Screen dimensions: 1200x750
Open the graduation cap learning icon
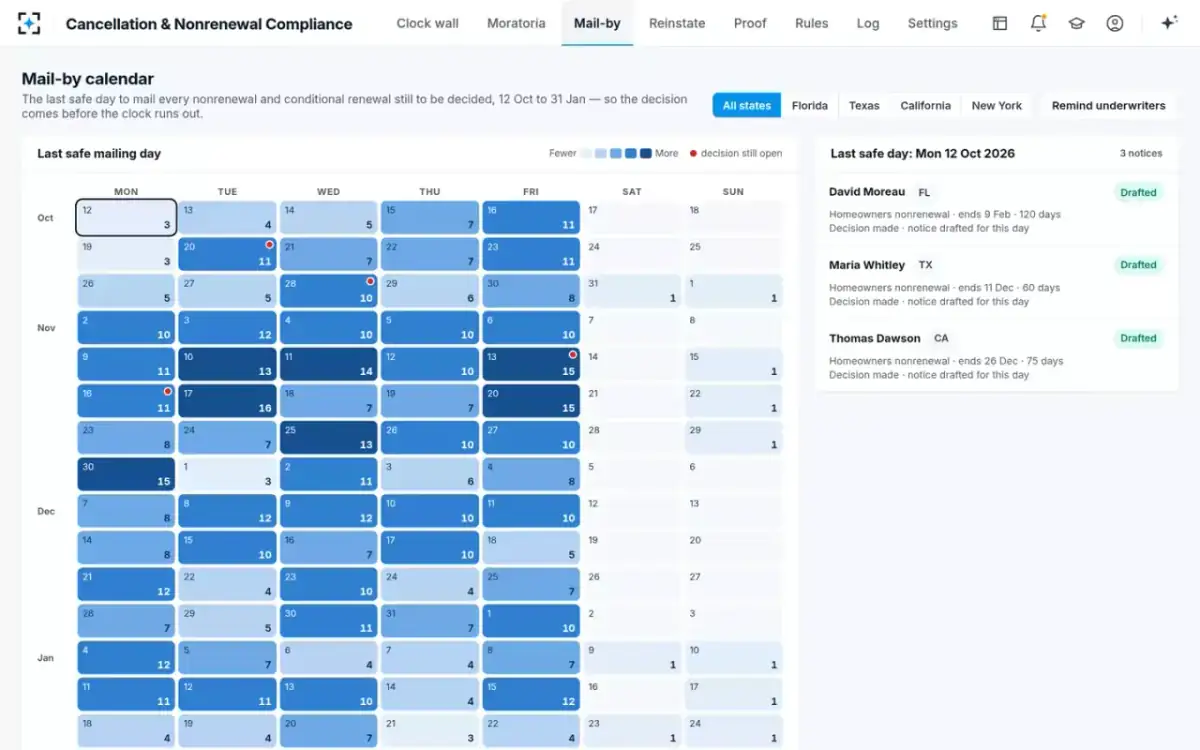click(x=1076, y=23)
